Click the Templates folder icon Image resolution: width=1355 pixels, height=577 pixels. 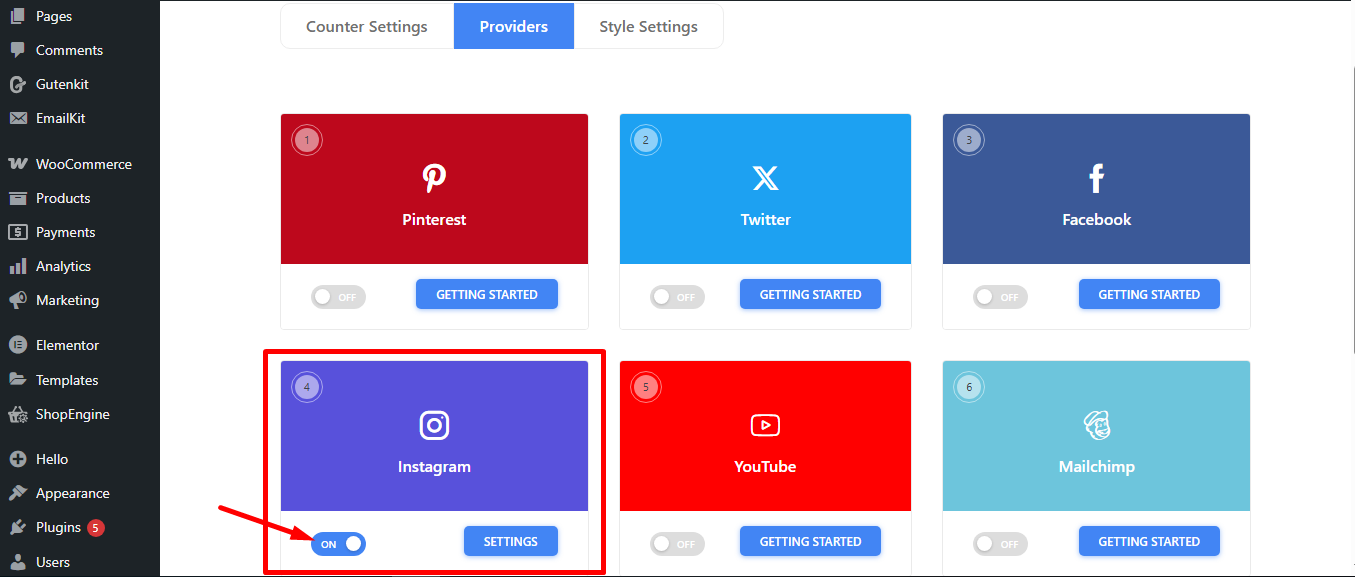coord(17,380)
